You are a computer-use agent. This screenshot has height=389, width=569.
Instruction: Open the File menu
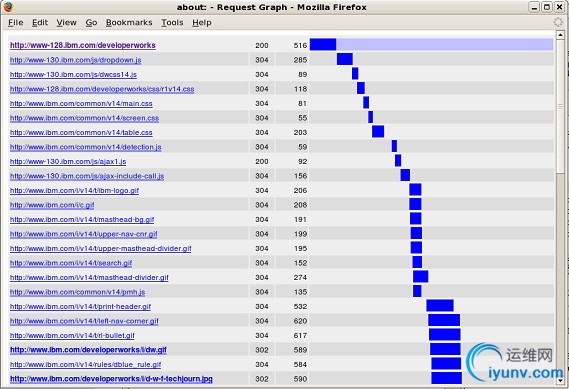point(16,22)
